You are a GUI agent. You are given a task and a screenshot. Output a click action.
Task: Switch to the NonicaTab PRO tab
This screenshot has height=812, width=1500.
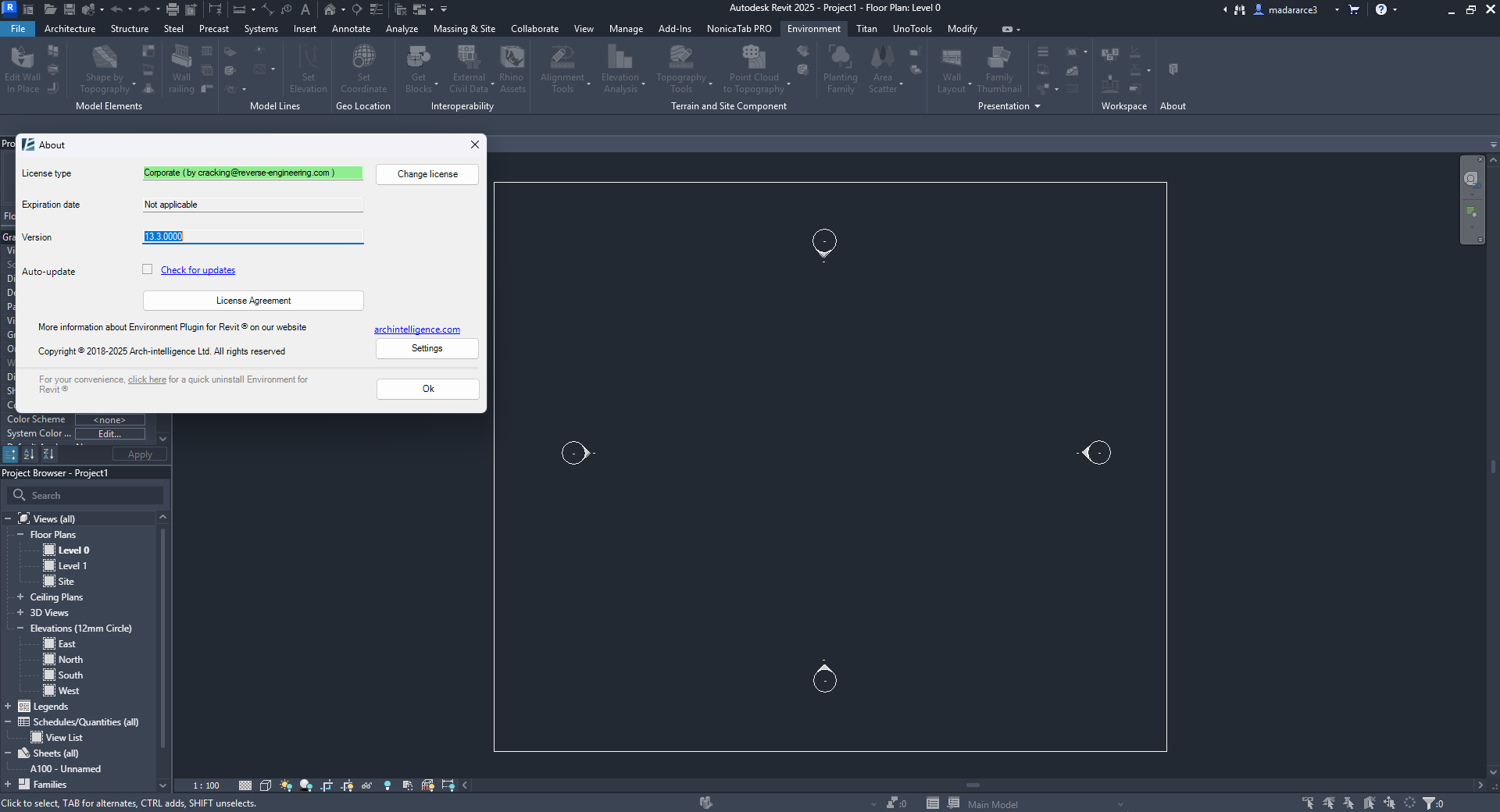click(x=739, y=29)
